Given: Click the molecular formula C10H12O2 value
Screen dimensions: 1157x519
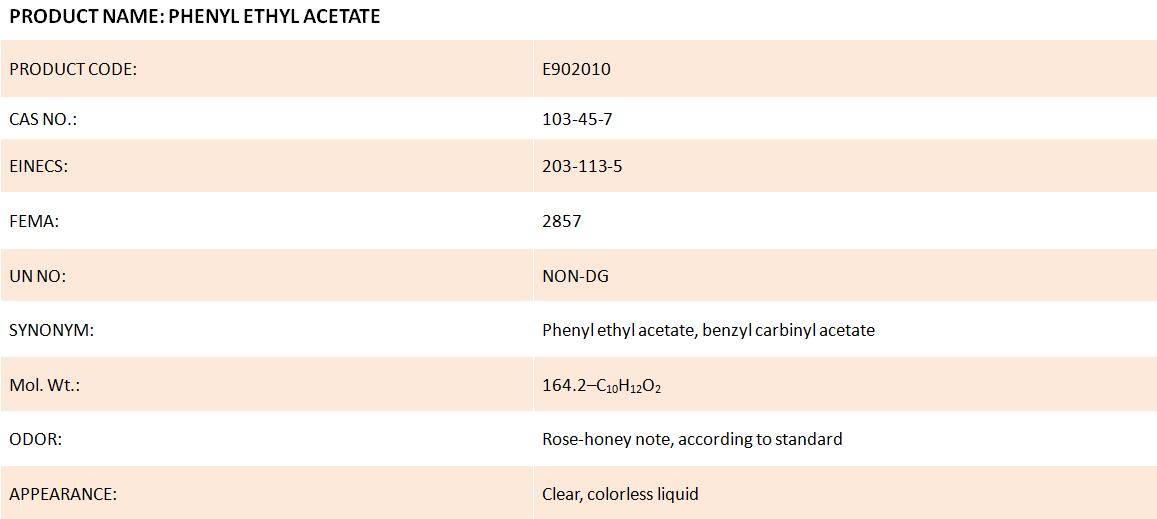Looking at the screenshot, I should click(626, 385).
